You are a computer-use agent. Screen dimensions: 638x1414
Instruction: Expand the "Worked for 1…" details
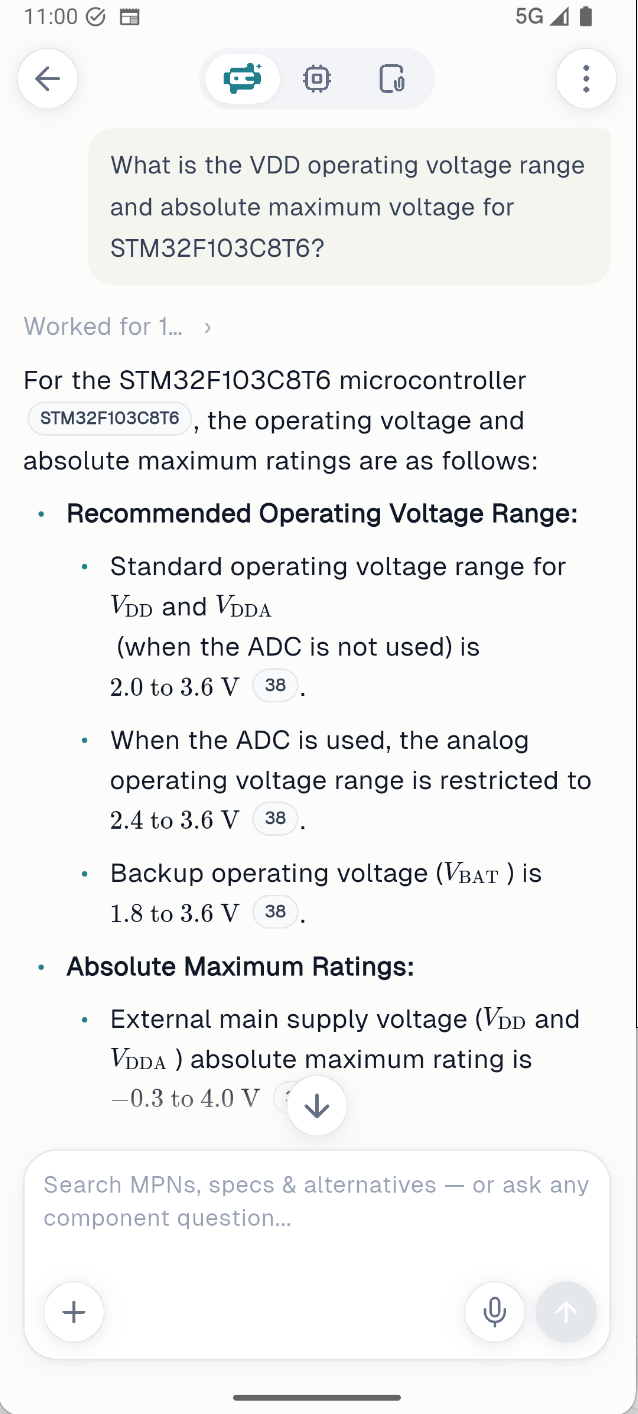(x=118, y=327)
